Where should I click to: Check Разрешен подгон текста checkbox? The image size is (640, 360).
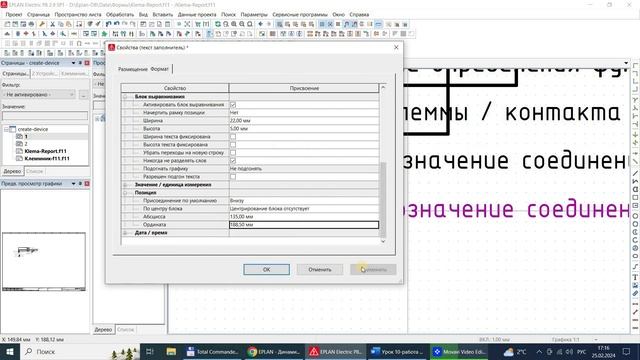coord(233,177)
